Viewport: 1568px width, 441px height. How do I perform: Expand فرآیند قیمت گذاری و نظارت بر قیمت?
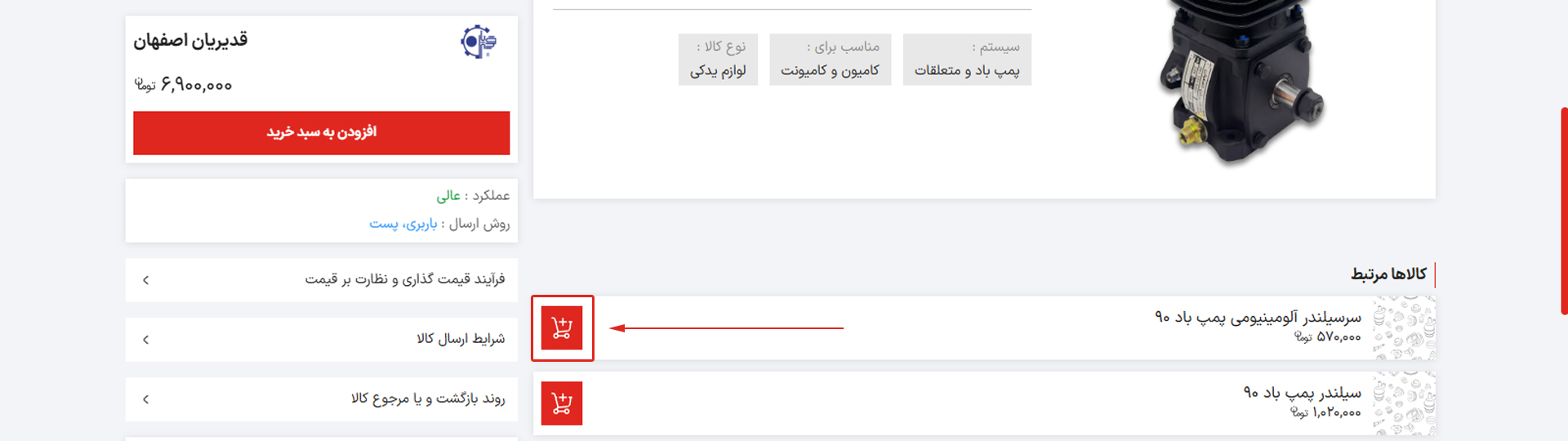pos(322,280)
